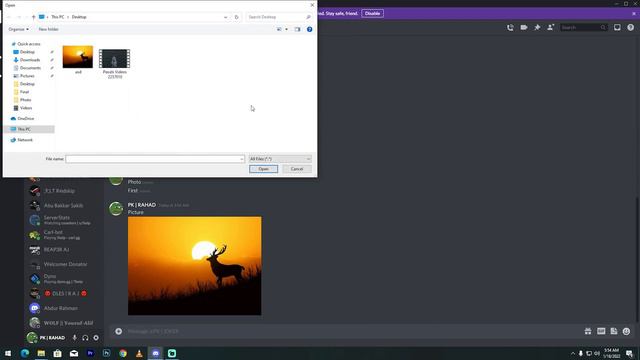This screenshot has height=360, width=640.
Task: Click Disable in the purple banner
Action: point(372,13)
